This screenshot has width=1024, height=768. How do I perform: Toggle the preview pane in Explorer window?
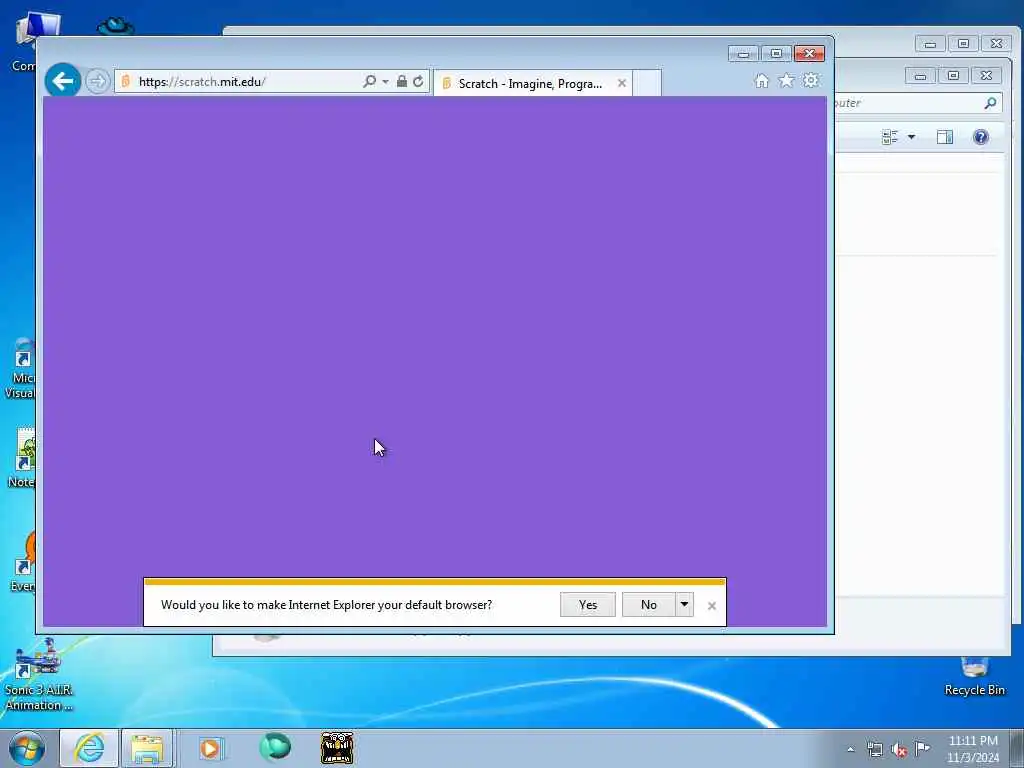pyautogui.click(x=944, y=137)
